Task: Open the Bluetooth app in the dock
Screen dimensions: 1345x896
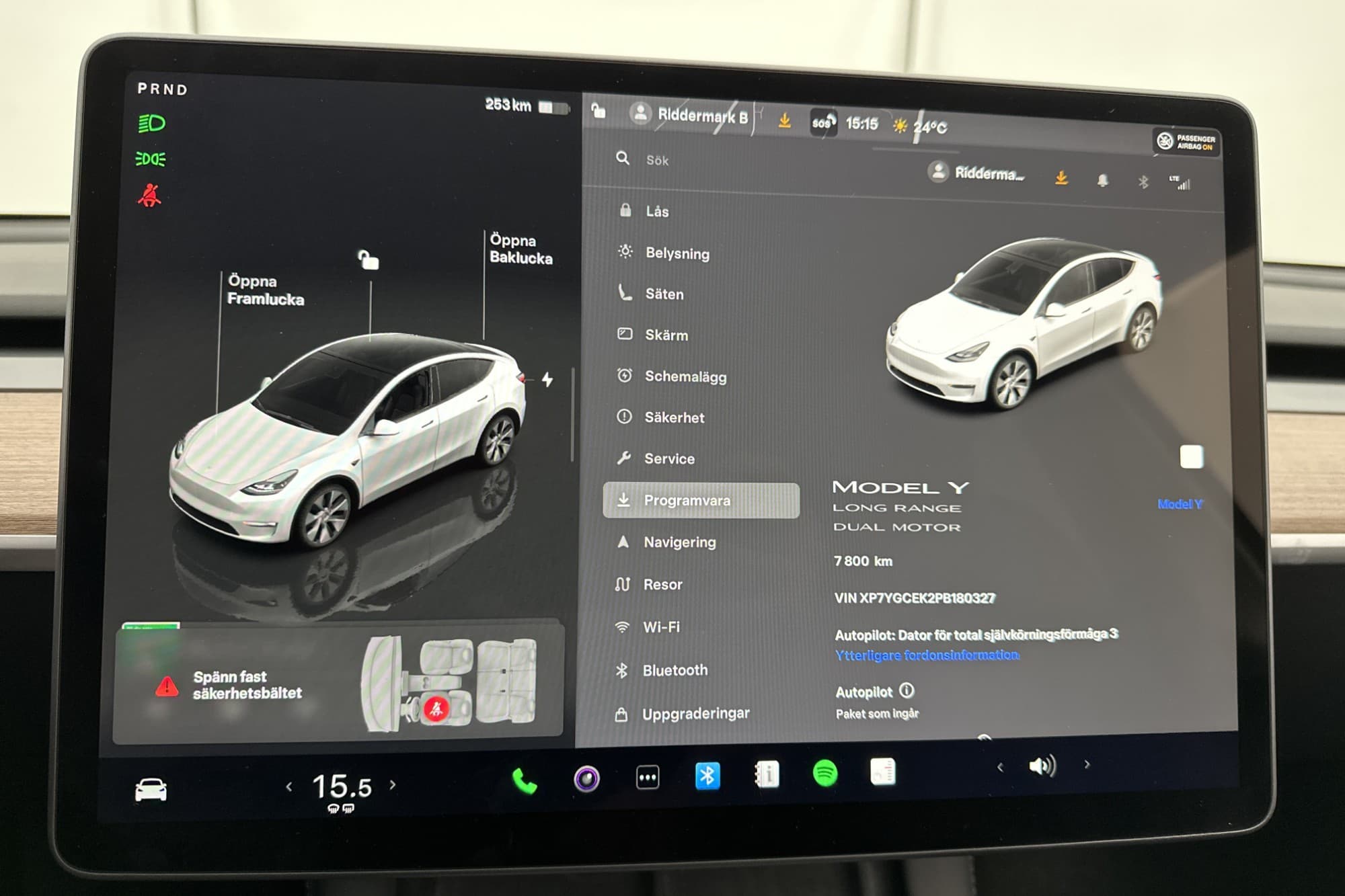Action: [x=707, y=776]
